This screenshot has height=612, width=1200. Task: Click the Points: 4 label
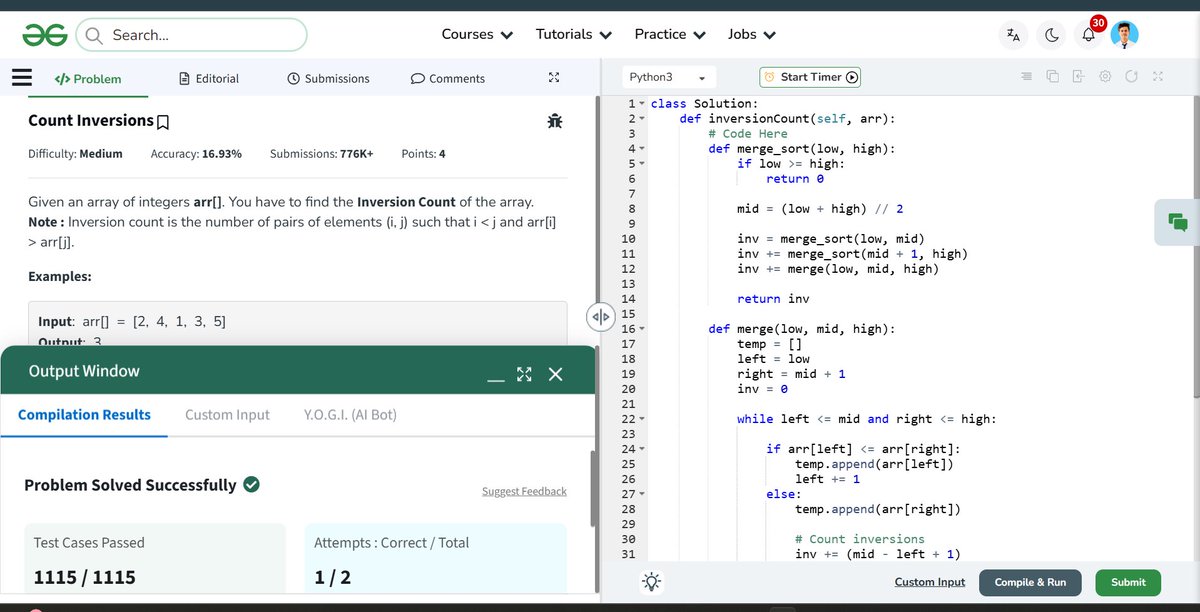point(423,154)
